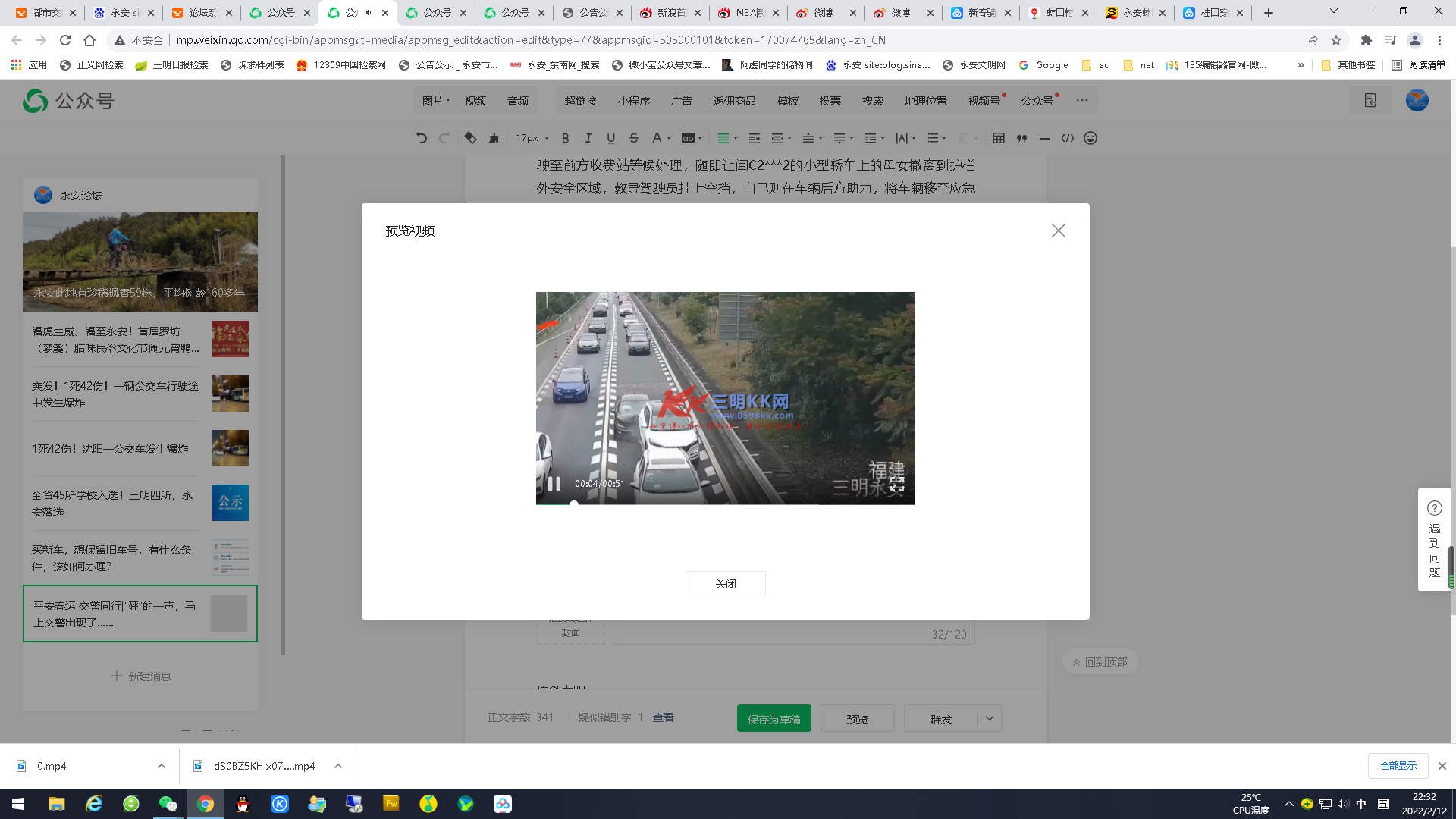This screenshot has height=819, width=1456.
Task: Bookmark this page with star icon
Action: click(x=1336, y=40)
